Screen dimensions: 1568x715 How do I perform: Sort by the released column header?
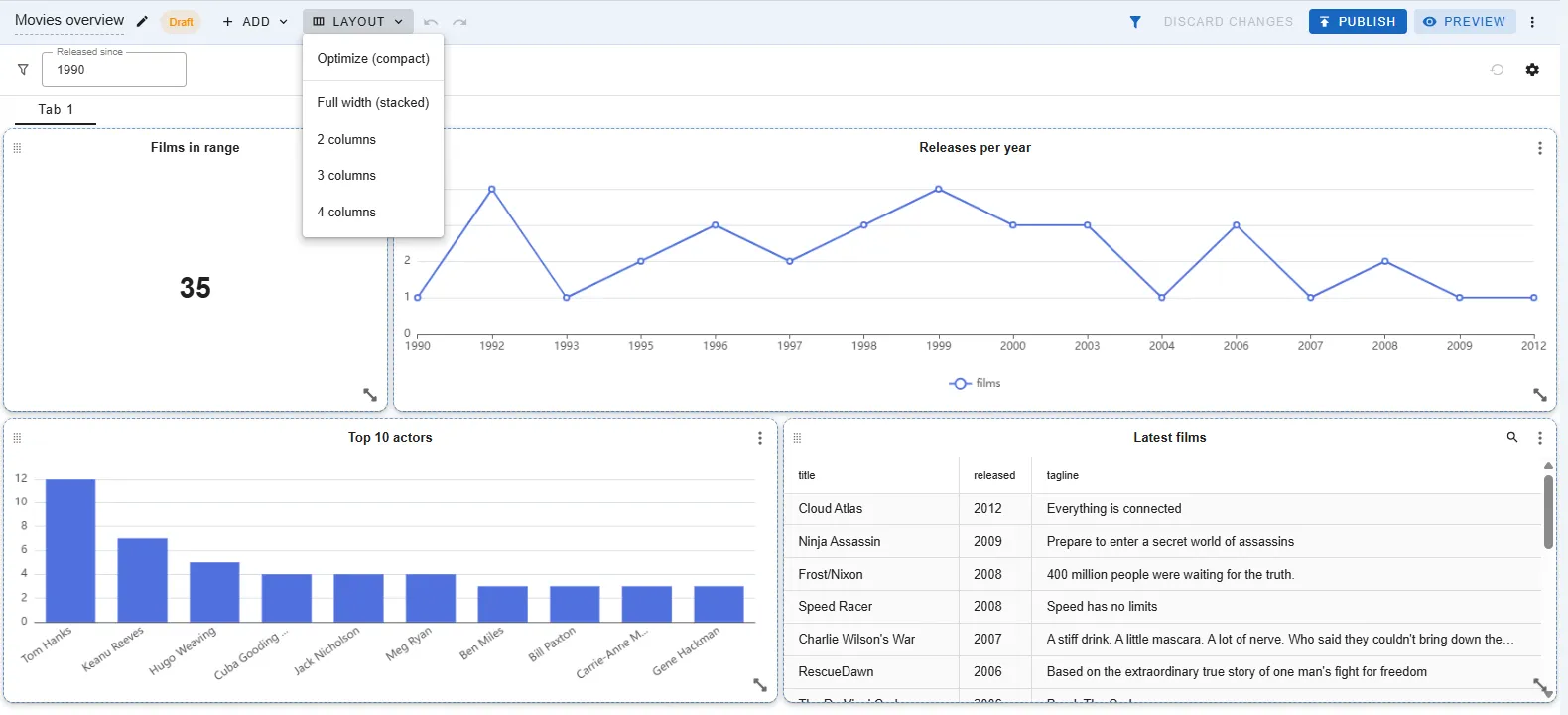coord(994,475)
